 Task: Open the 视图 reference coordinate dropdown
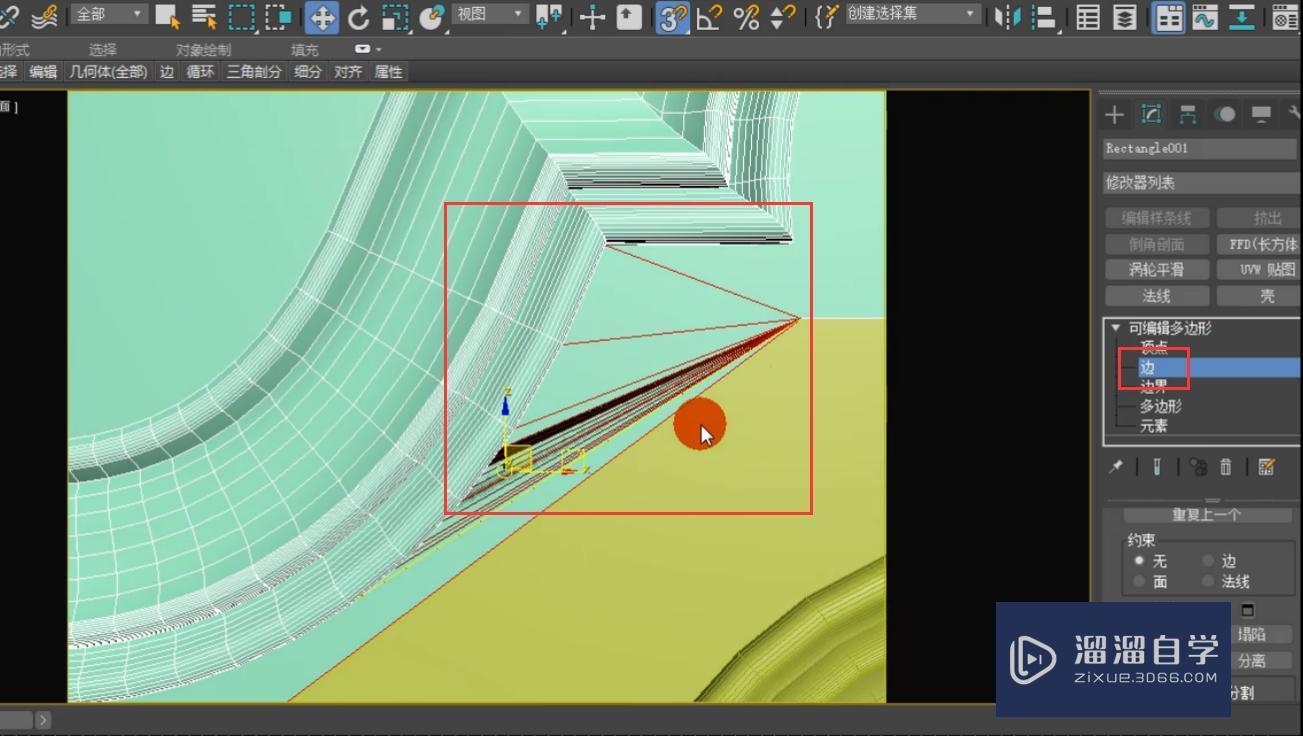click(490, 15)
